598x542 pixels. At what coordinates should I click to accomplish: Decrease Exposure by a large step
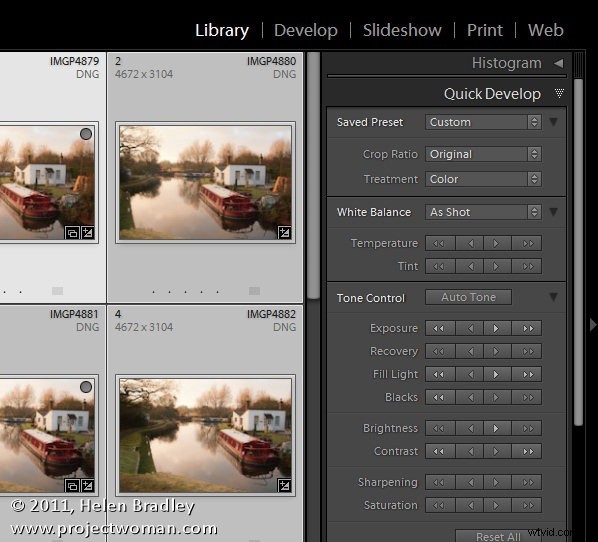click(440, 328)
